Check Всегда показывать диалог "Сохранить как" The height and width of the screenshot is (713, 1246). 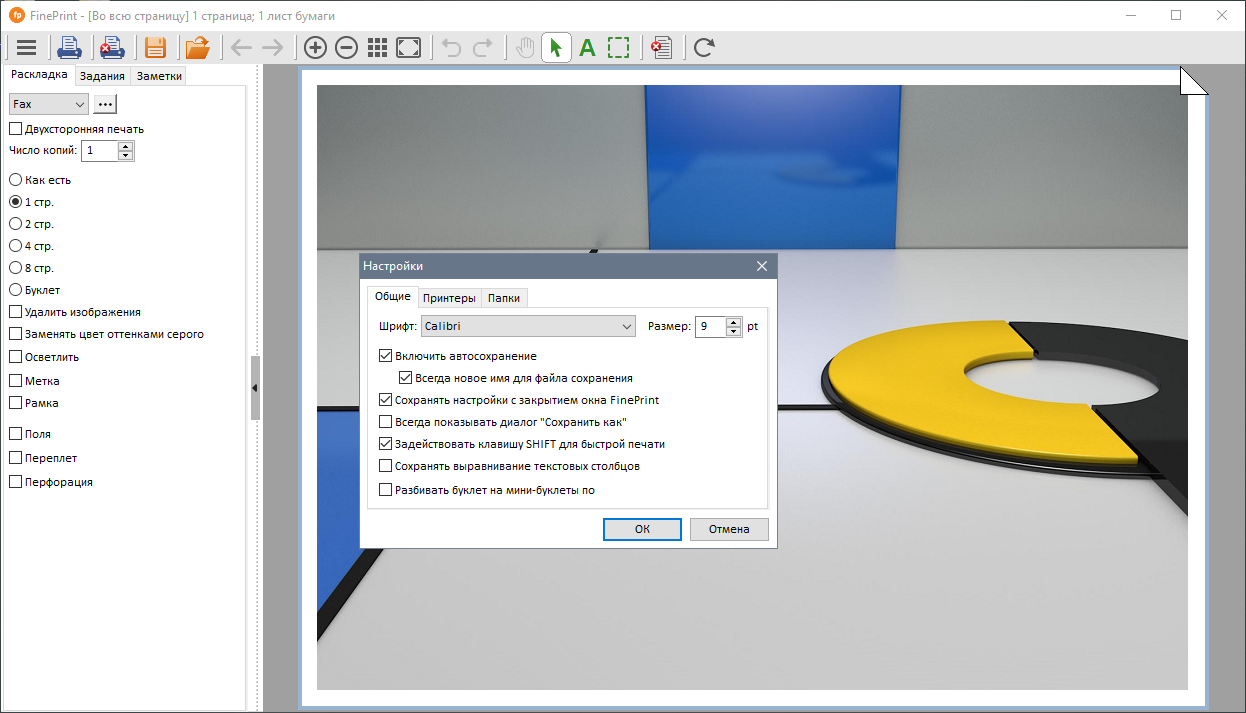coord(386,422)
